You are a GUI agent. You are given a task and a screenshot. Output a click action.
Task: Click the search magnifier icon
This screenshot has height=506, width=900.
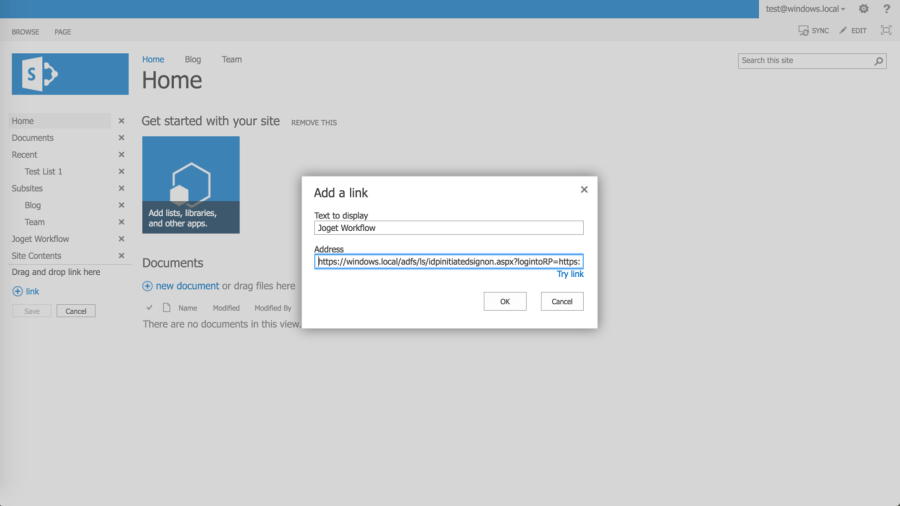pyautogui.click(x=879, y=61)
